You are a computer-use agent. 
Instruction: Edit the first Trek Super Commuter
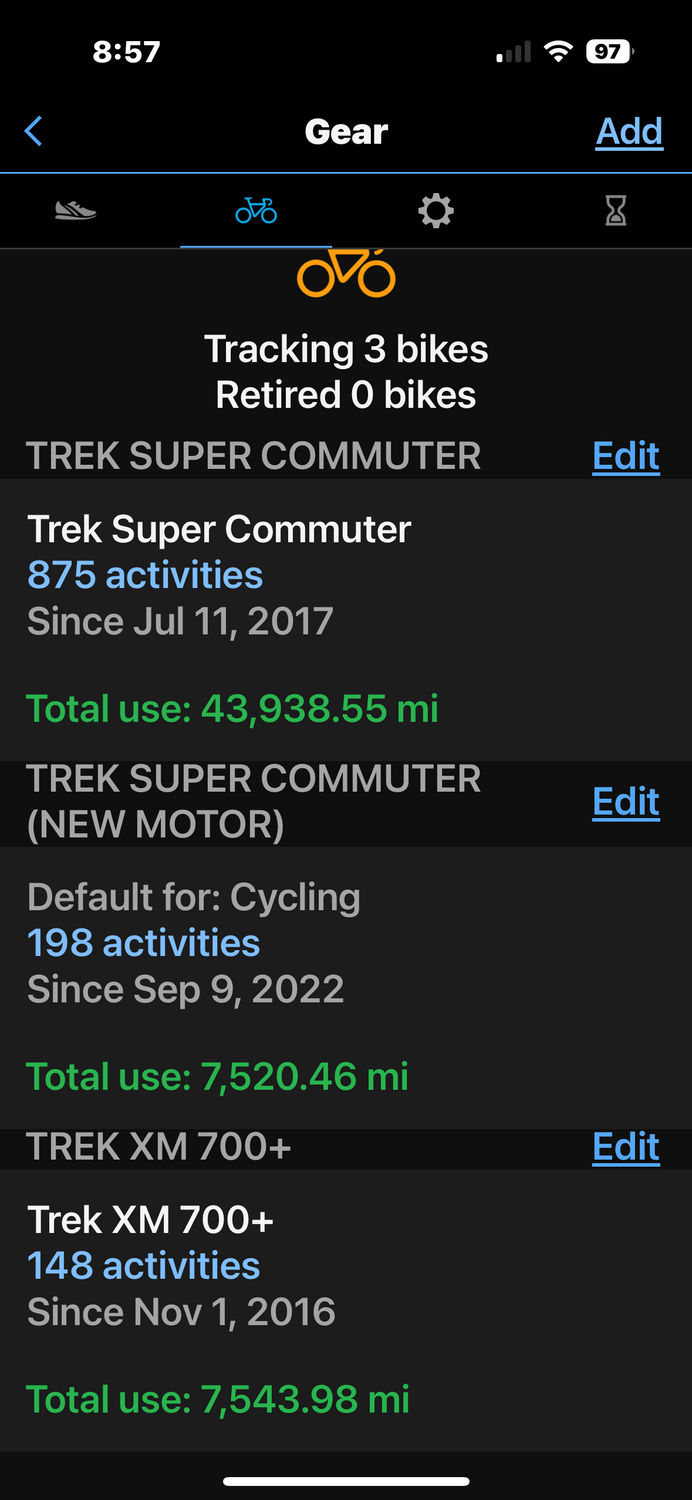tap(626, 456)
